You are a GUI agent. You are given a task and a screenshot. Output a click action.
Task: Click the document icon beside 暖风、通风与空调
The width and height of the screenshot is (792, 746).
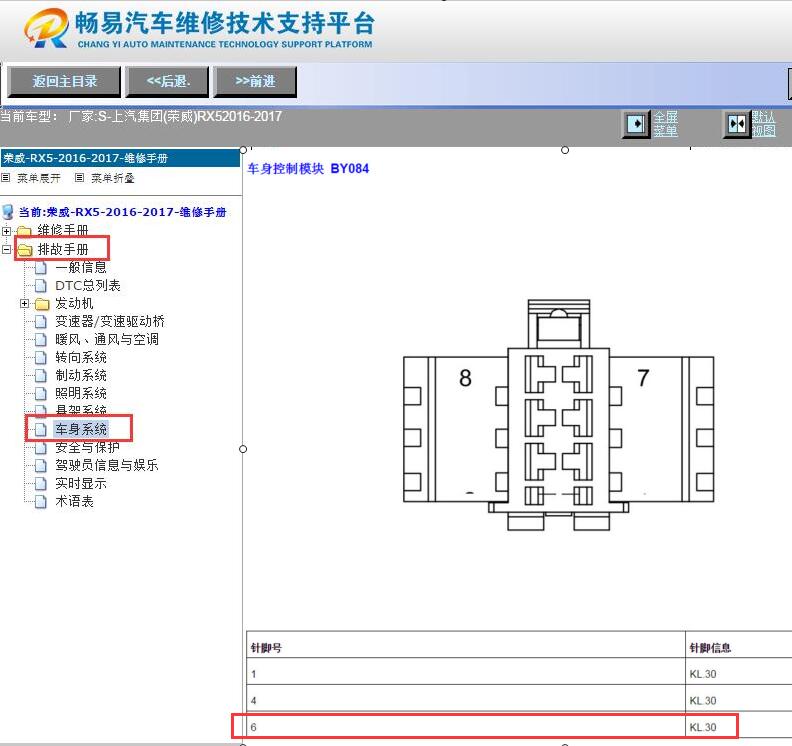point(41,340)
